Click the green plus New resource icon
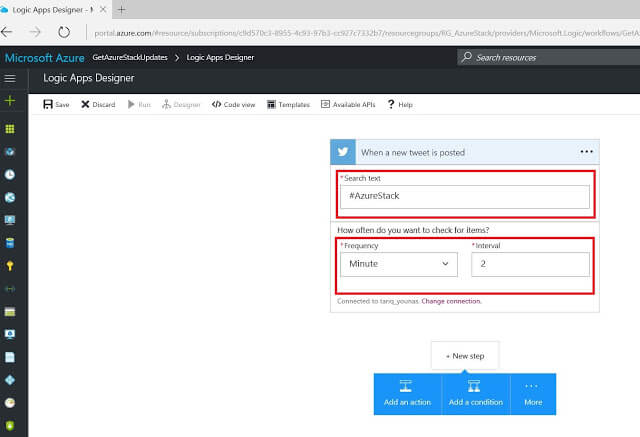This screenshot has height=437, width=640. pos(10,100)
